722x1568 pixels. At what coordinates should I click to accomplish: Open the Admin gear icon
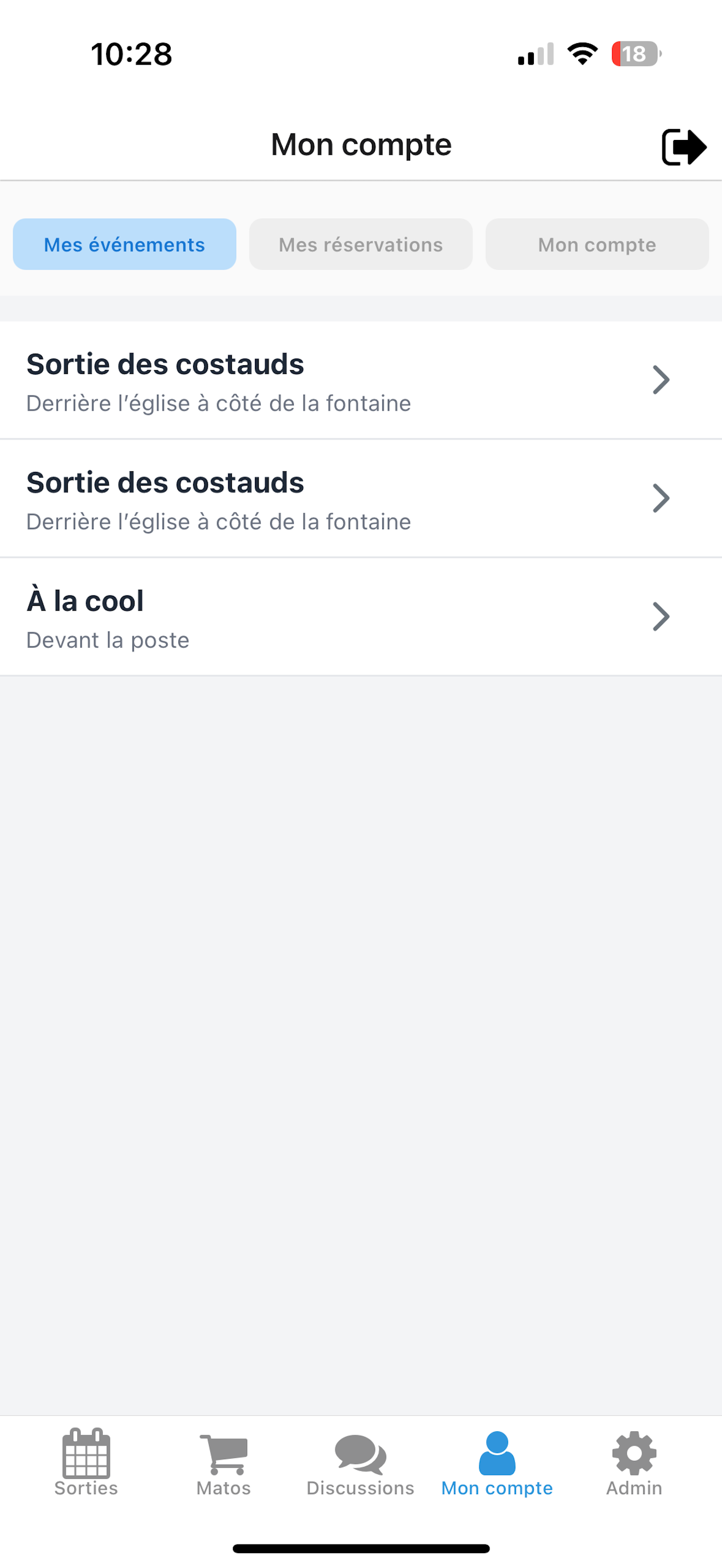coord(634,1453)
